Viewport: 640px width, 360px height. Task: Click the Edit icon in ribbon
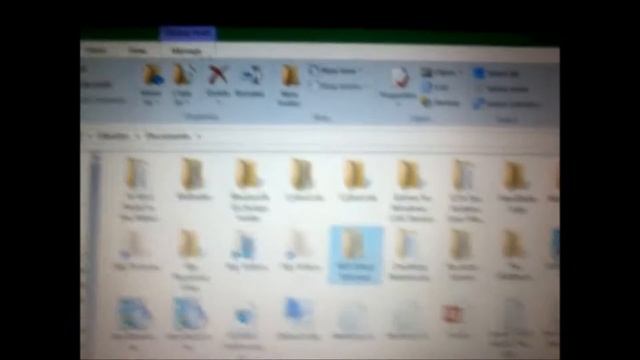(427, 87)
